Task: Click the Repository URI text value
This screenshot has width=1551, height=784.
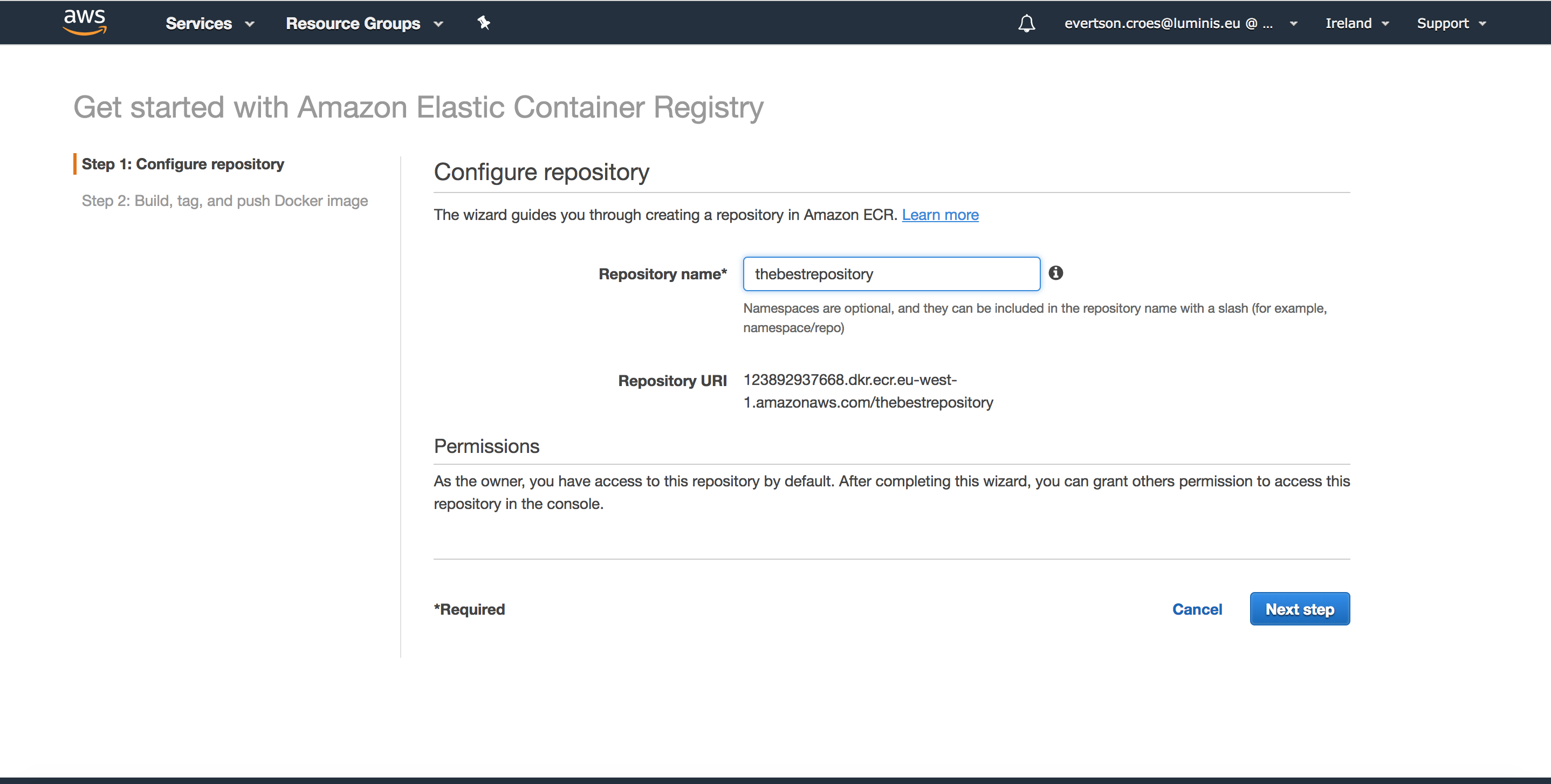Action: point(868,391)
